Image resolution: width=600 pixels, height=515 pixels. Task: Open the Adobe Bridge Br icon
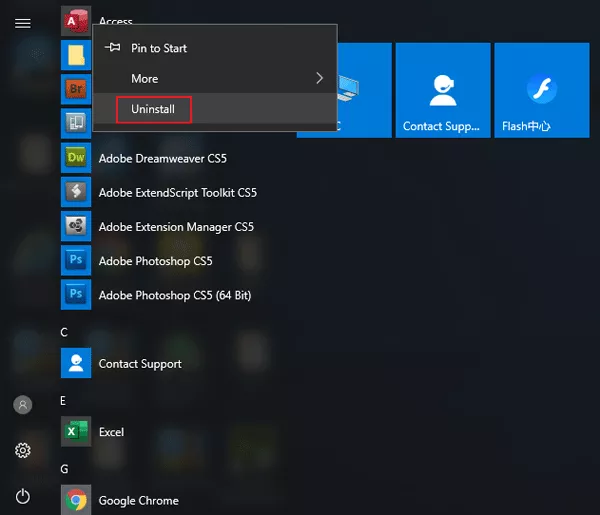(x=76, y=89)
